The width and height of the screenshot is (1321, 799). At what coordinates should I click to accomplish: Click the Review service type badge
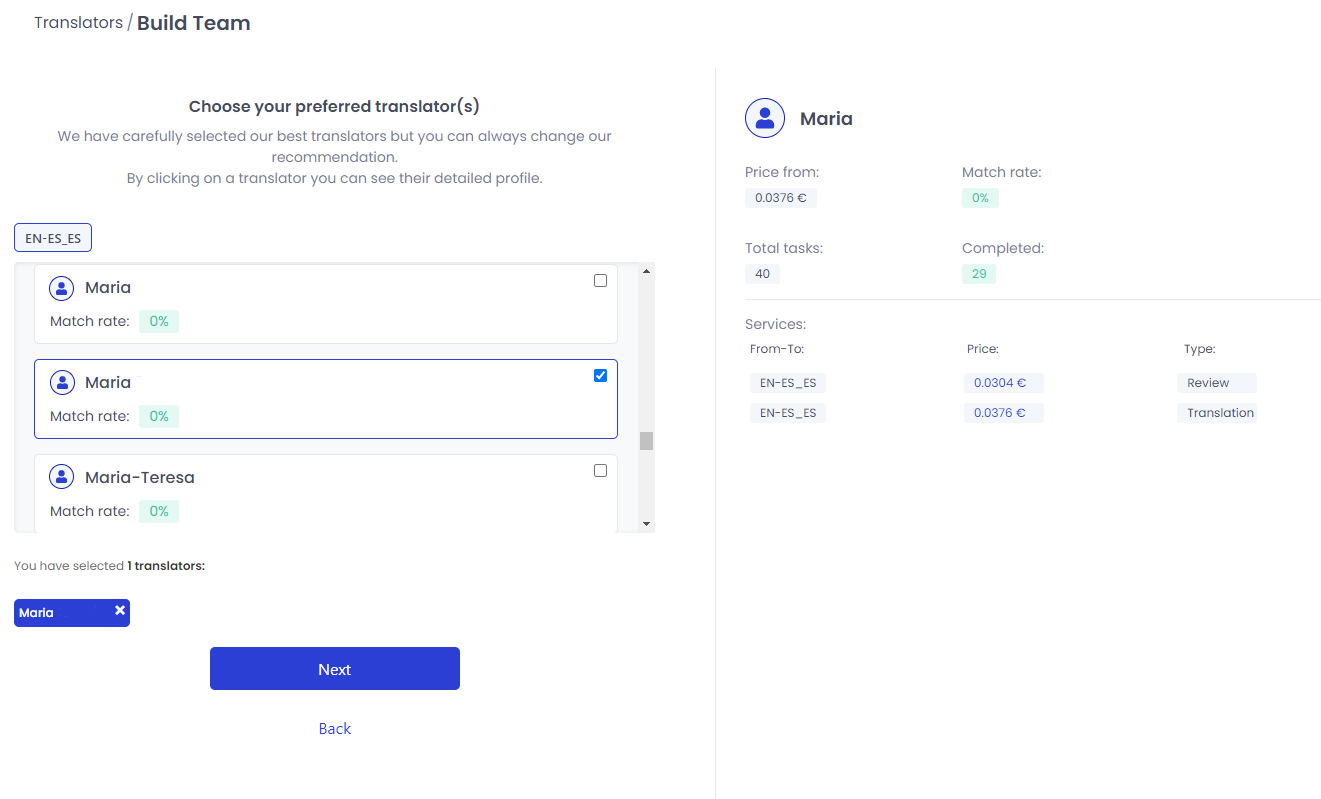(x=1215, y=383)
